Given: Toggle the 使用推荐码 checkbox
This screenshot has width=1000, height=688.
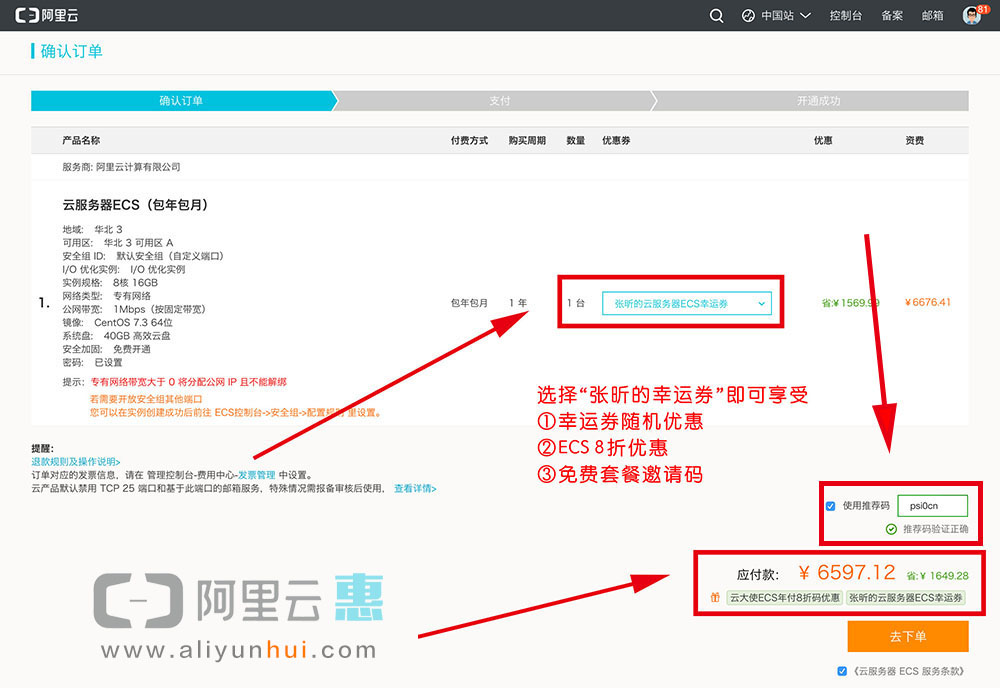Looking at the screenshot, I should coord(830,506).
